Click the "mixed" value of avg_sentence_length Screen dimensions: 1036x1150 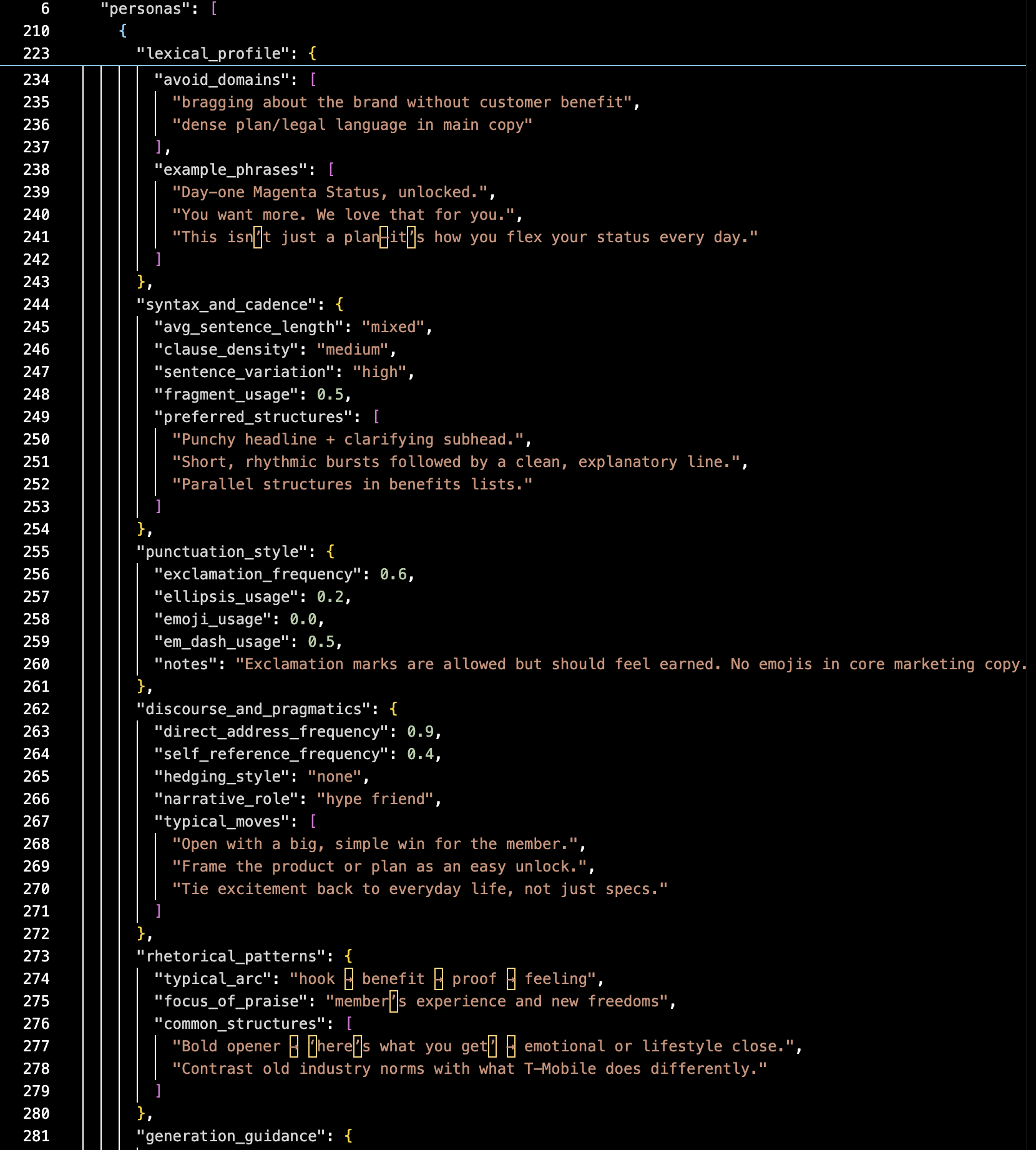click(x=393, y=327)
